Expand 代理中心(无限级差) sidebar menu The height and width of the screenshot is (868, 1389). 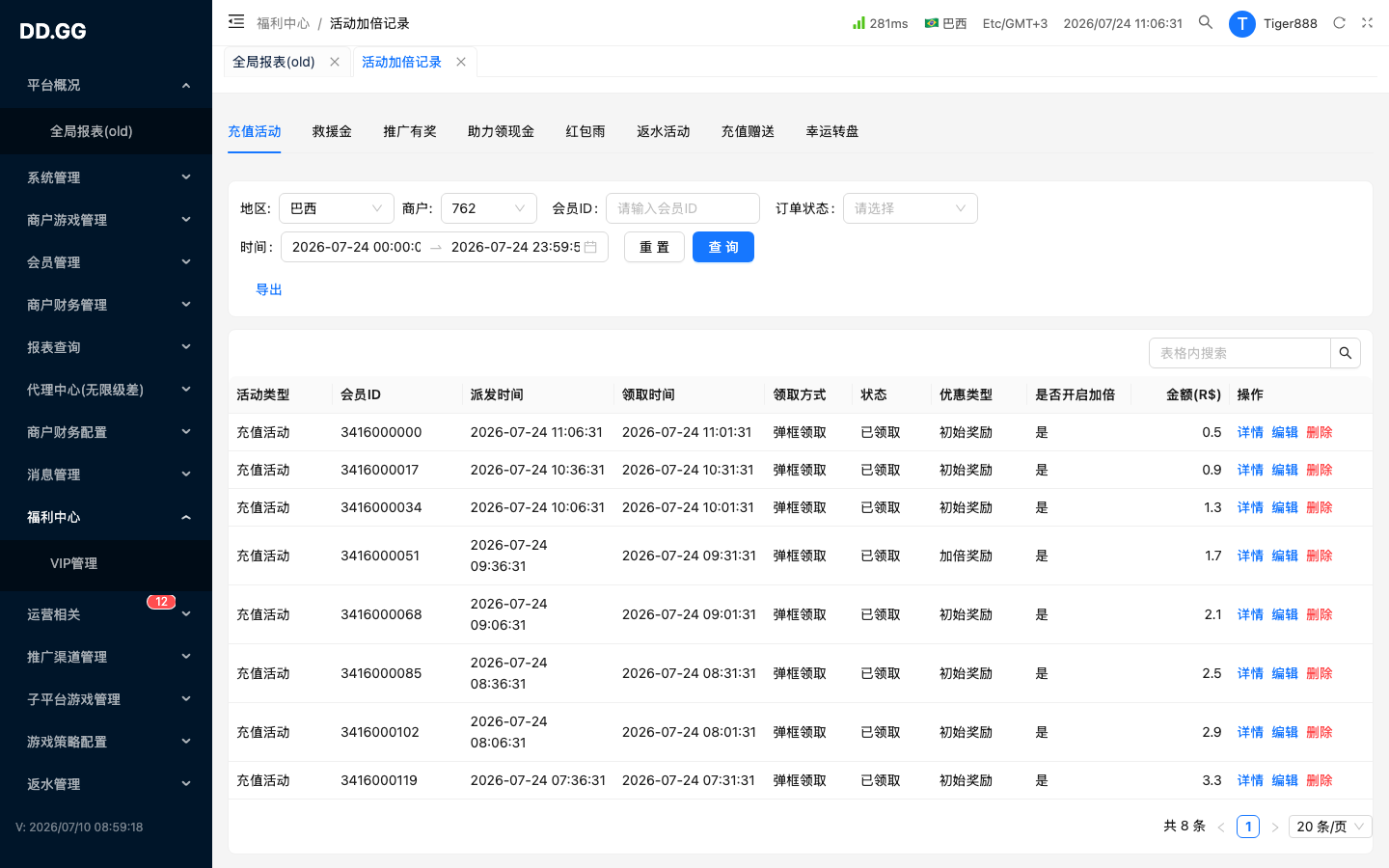(106, 390)
